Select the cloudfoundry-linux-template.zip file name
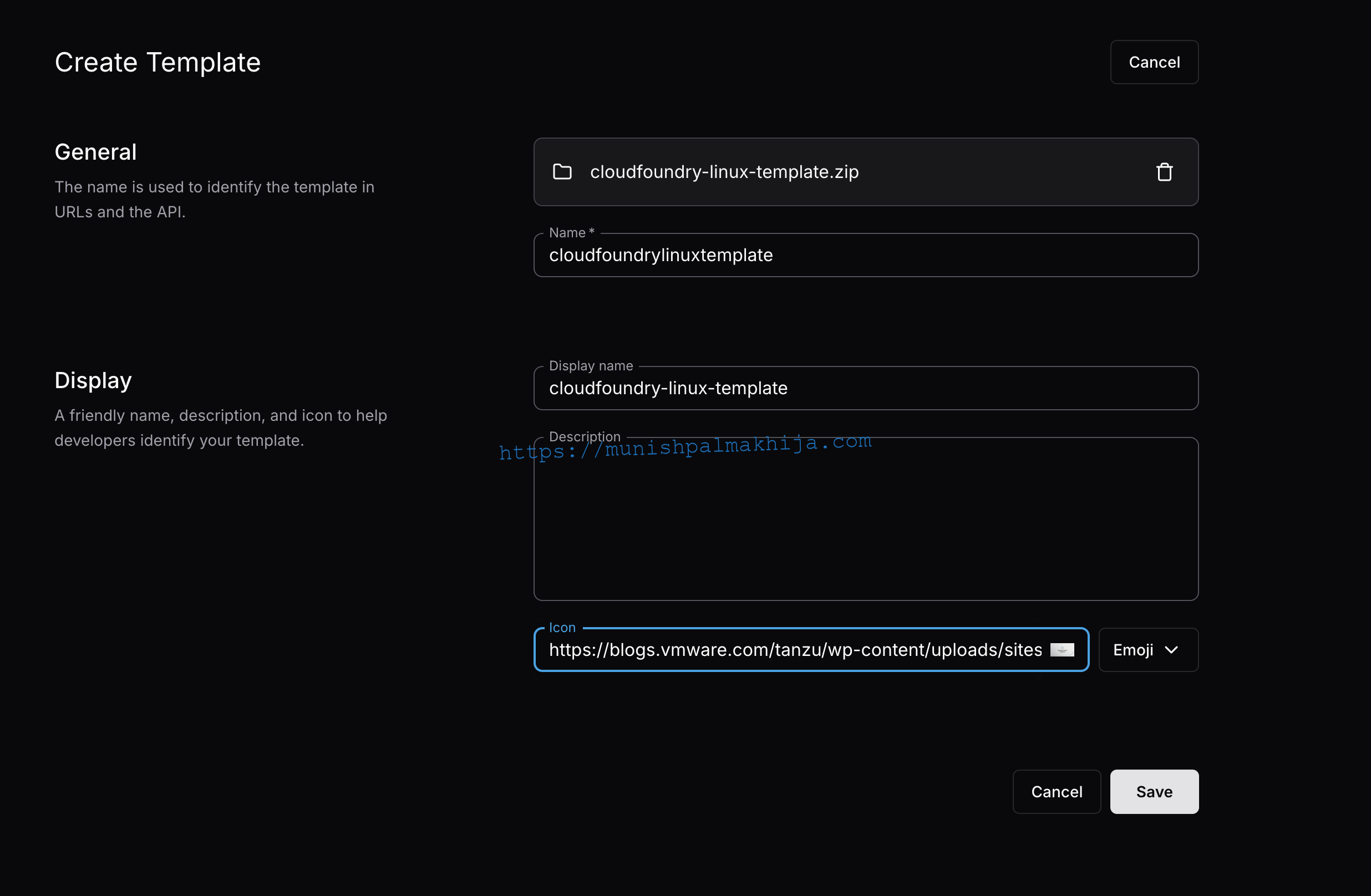This screenshot has width=1371, height=896. tap(724, 171)
